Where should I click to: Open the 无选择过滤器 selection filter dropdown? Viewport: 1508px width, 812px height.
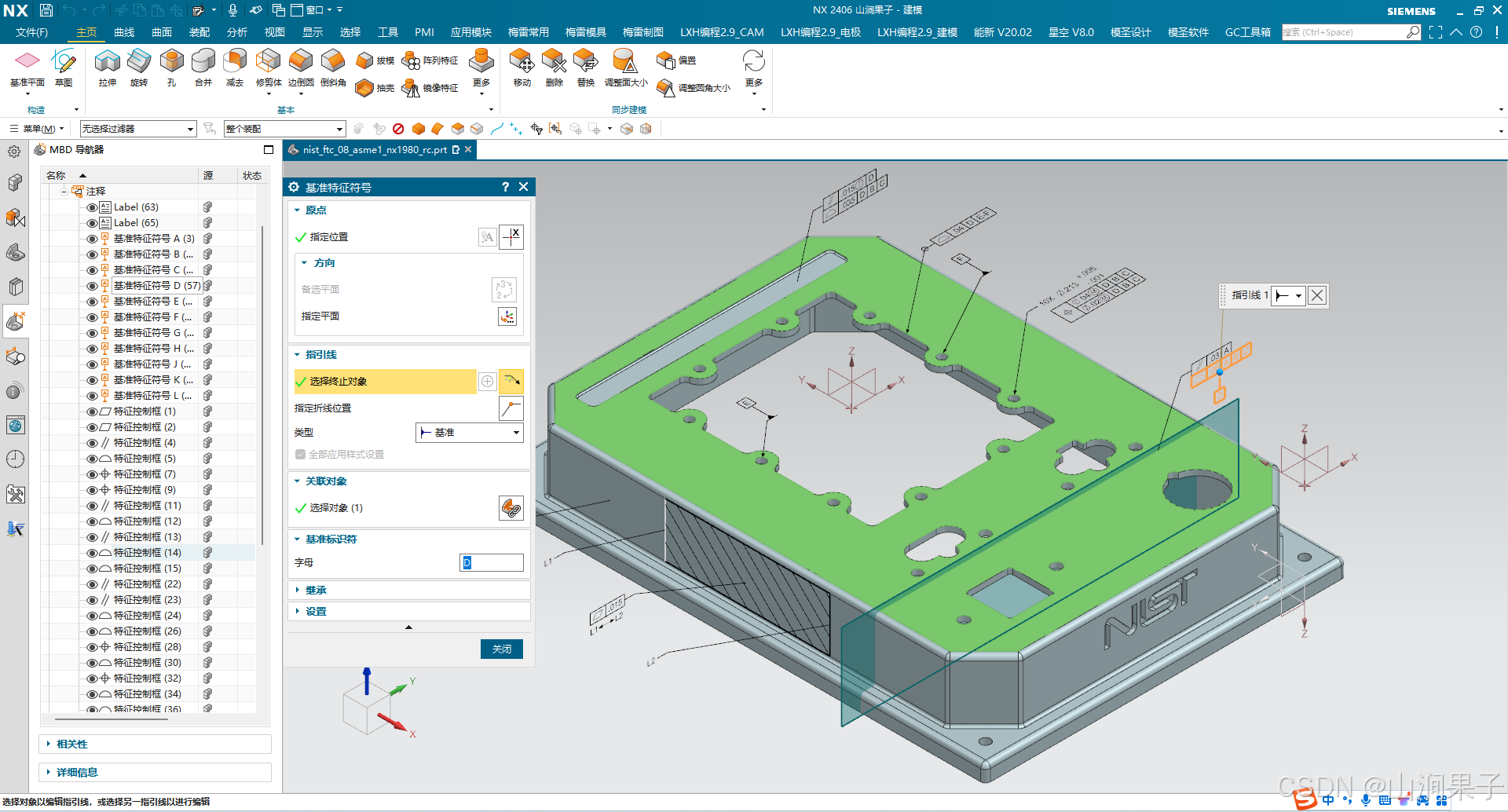click(x=138, y=129)
